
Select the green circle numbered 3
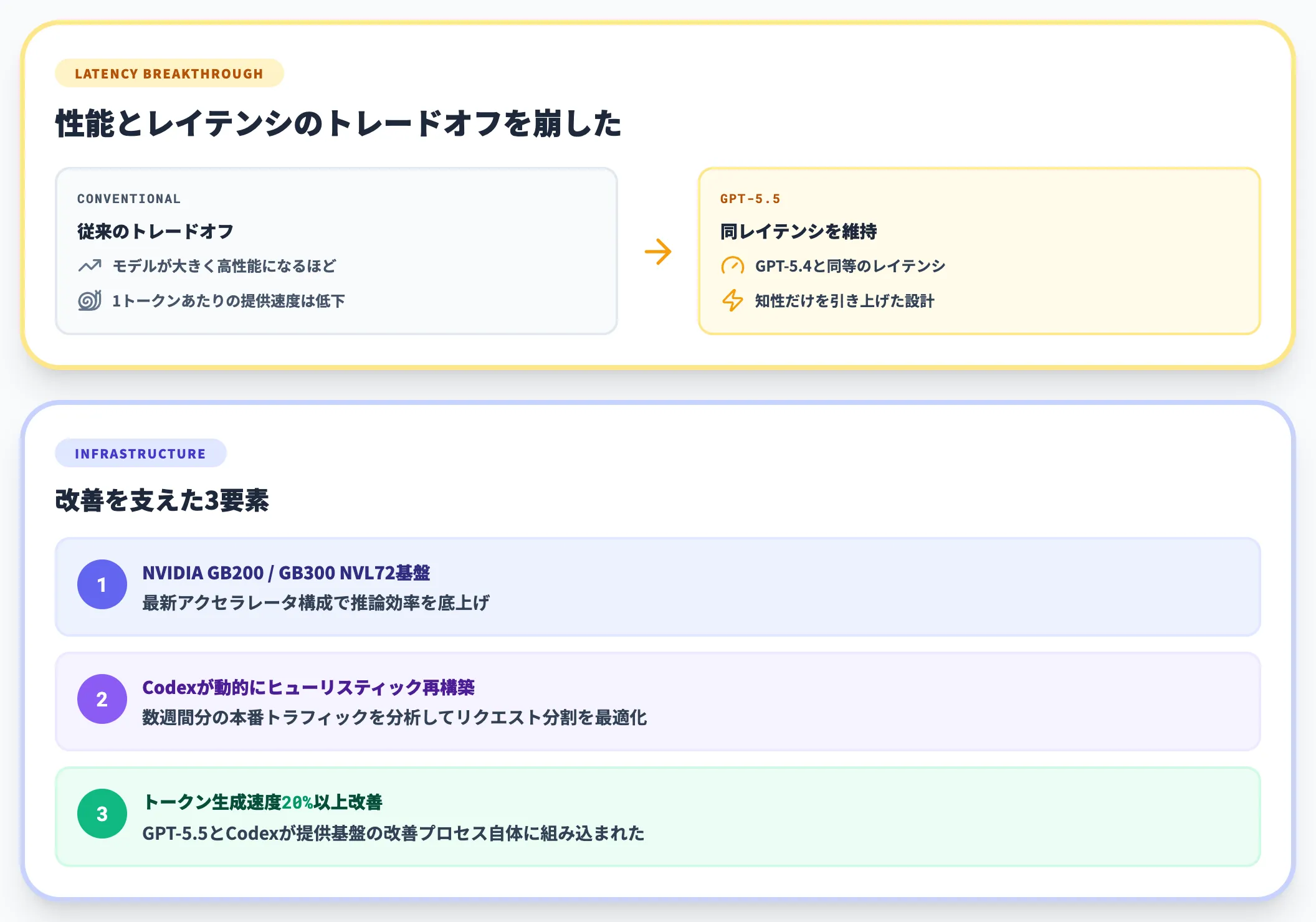click(101, 814)
